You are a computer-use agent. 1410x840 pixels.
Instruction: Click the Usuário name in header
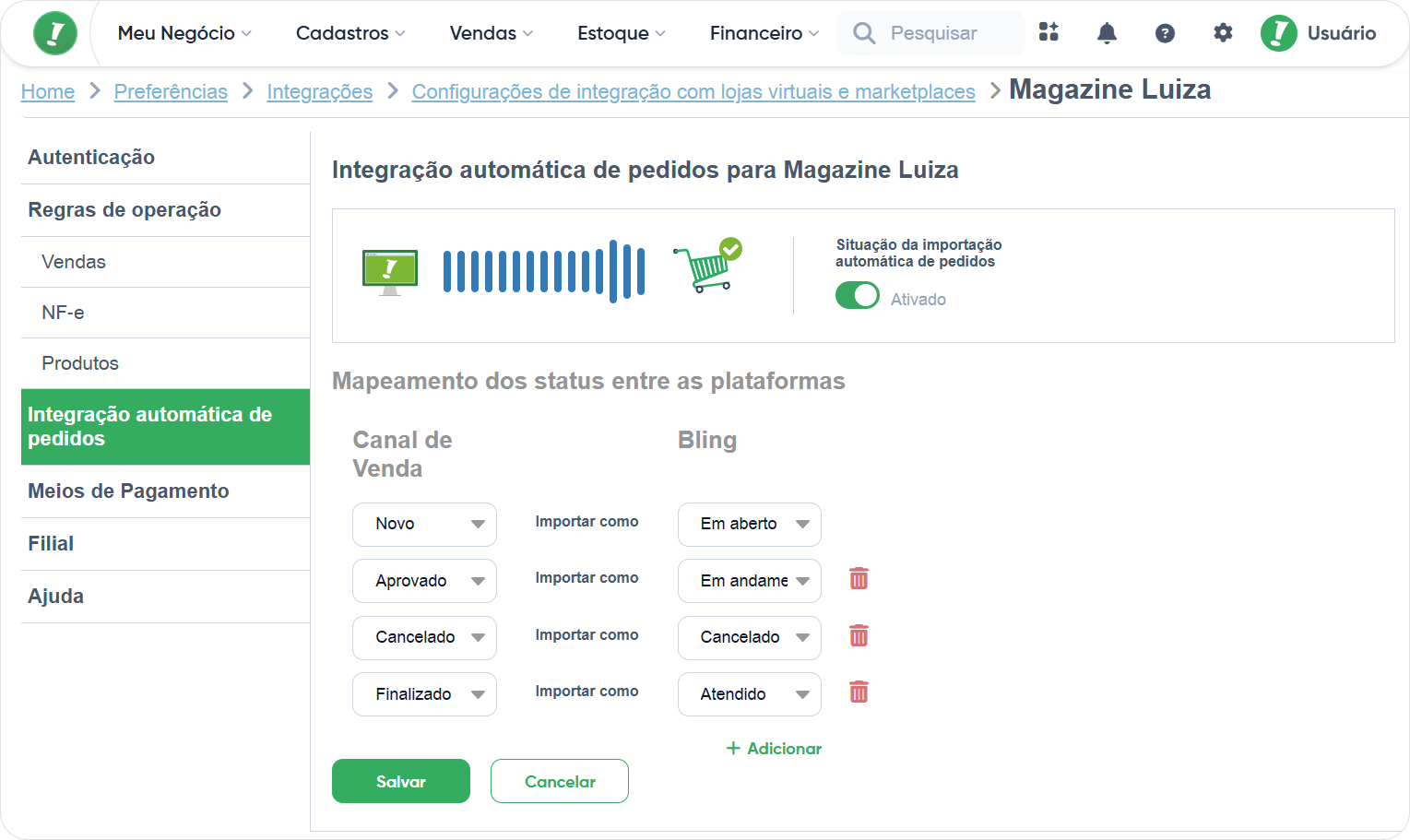click(1342, 33)
